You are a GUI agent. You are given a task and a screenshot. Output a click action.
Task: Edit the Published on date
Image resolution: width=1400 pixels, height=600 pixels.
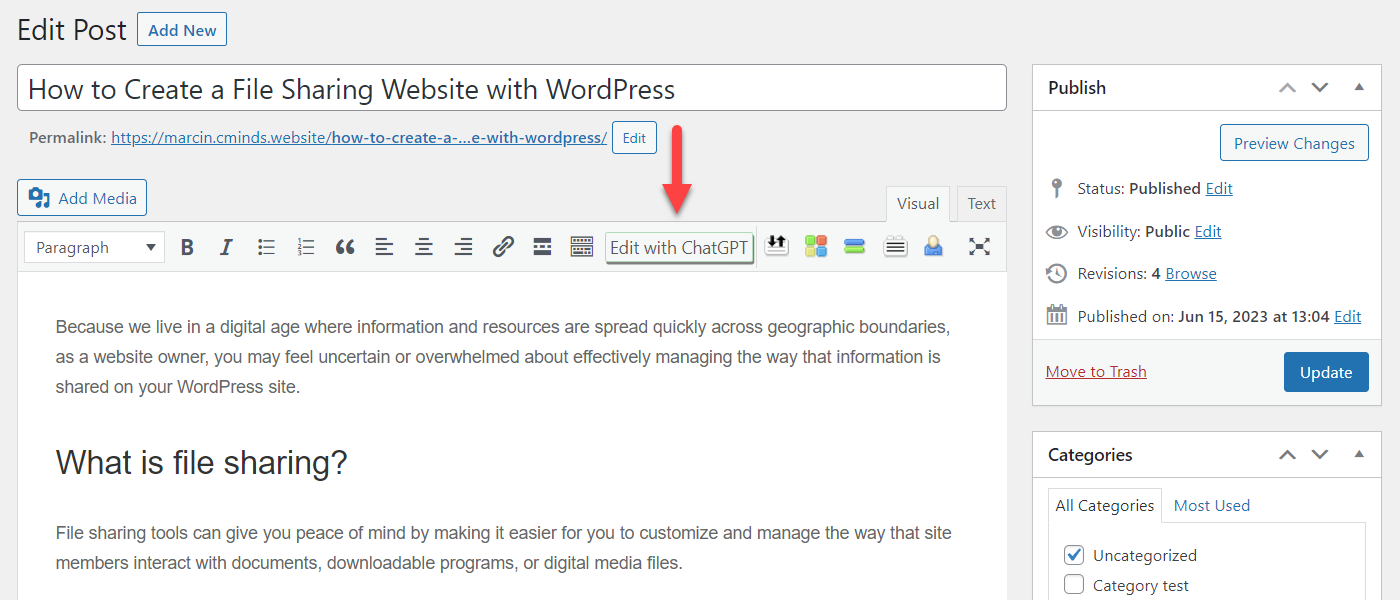(x=1348, y=316)
